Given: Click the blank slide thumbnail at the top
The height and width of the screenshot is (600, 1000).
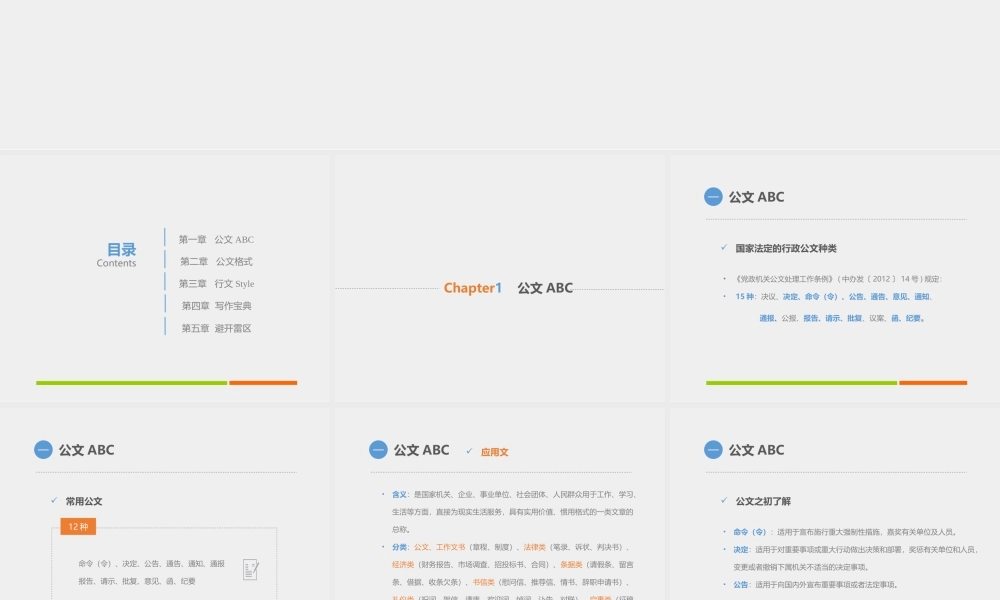Looking at the screenshot, I should coord(500,75).
